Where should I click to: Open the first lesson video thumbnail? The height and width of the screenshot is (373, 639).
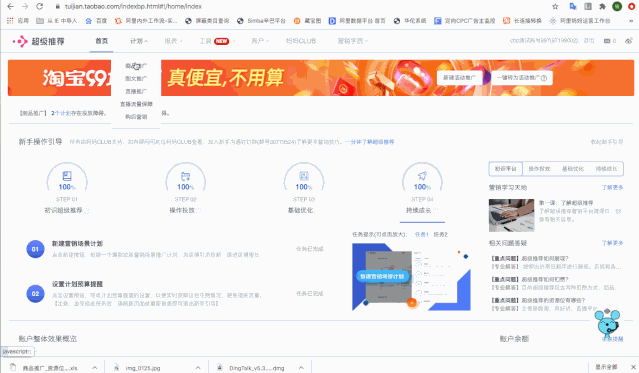[511, 215]
